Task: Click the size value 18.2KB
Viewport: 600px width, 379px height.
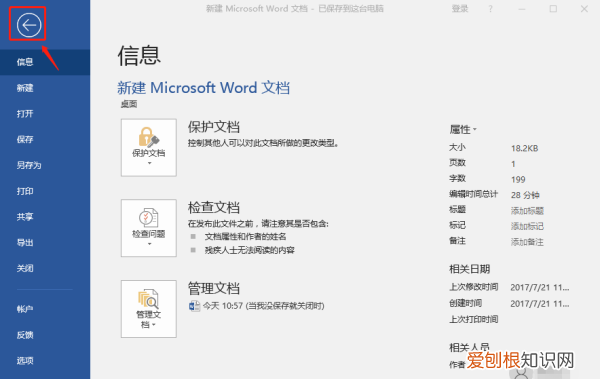Action: tap(525, 148)
